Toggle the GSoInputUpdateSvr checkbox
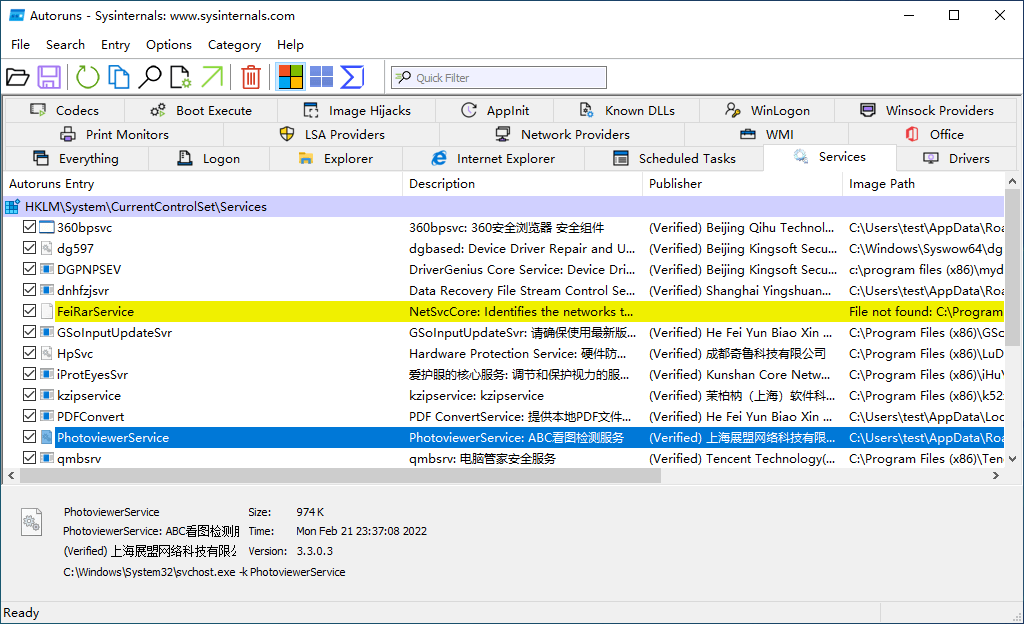The height and width of the screenshot is (624, 1024). tap(29, 332)
